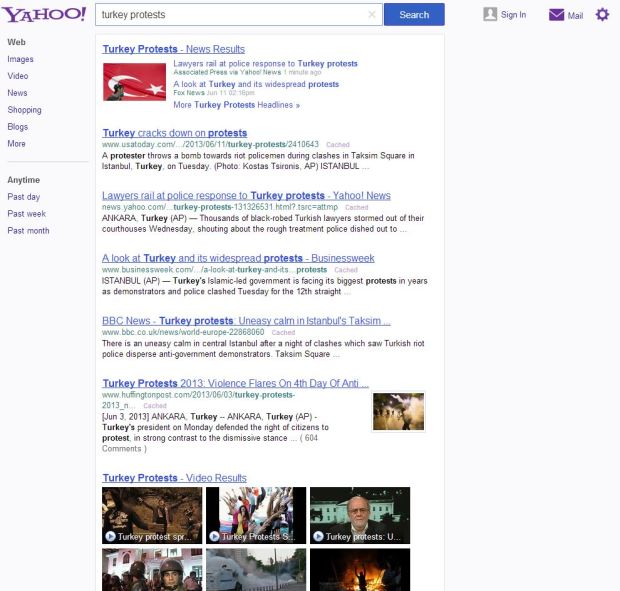Screen dimensions: 620x591
Task: Open video thumbnail of helmeted riot police
Action: pyautogui.click(x=152, y=569)
